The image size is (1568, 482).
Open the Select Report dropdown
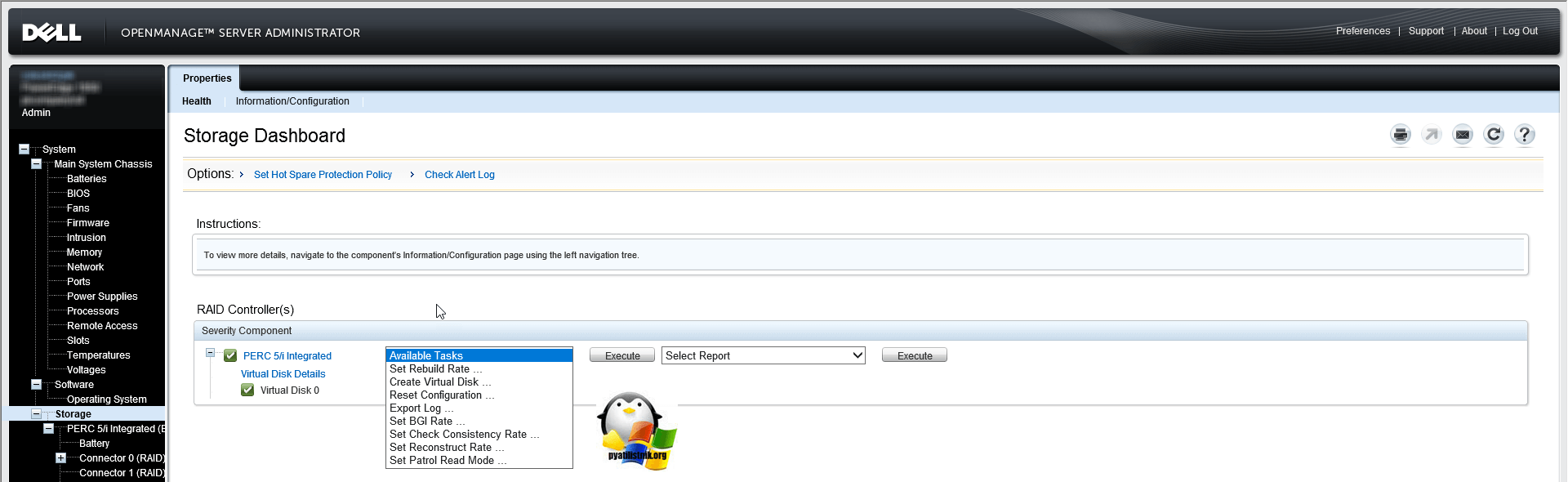pyautogui.click(x=763, y=355)
